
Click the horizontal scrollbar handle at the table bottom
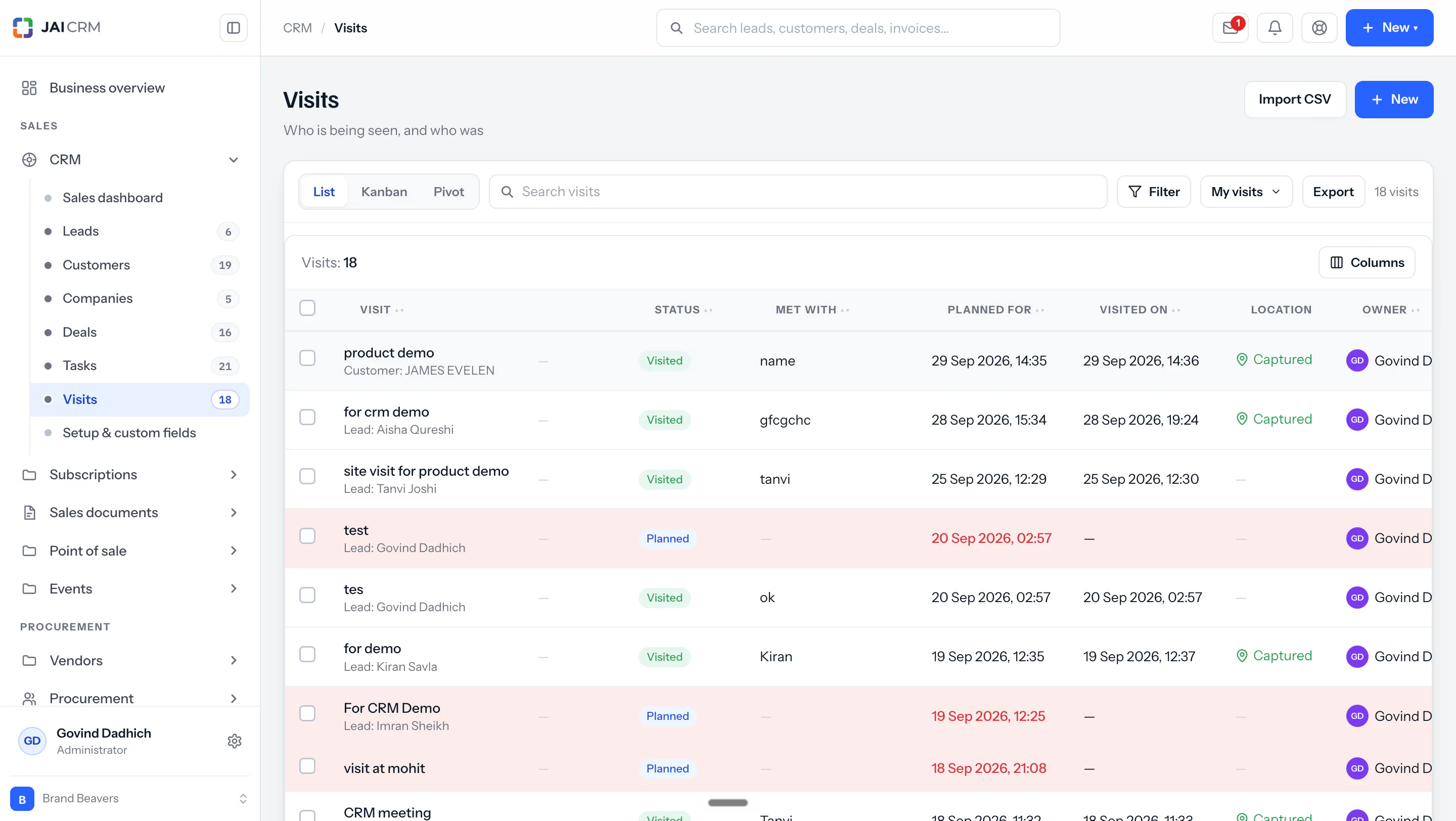pyautogui.click(x=728, y=803)
